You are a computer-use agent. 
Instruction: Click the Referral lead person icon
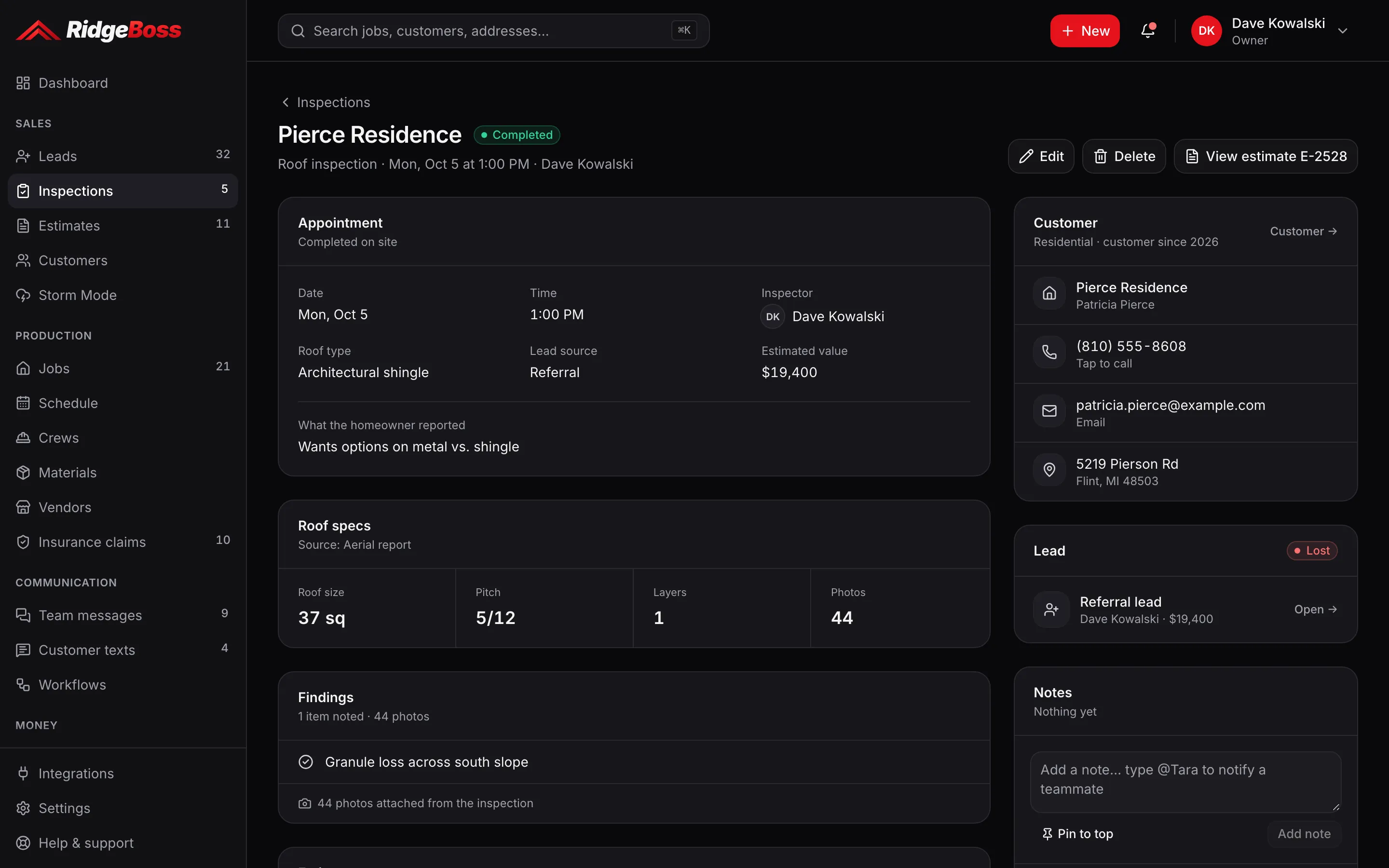tap(1051, 609)
